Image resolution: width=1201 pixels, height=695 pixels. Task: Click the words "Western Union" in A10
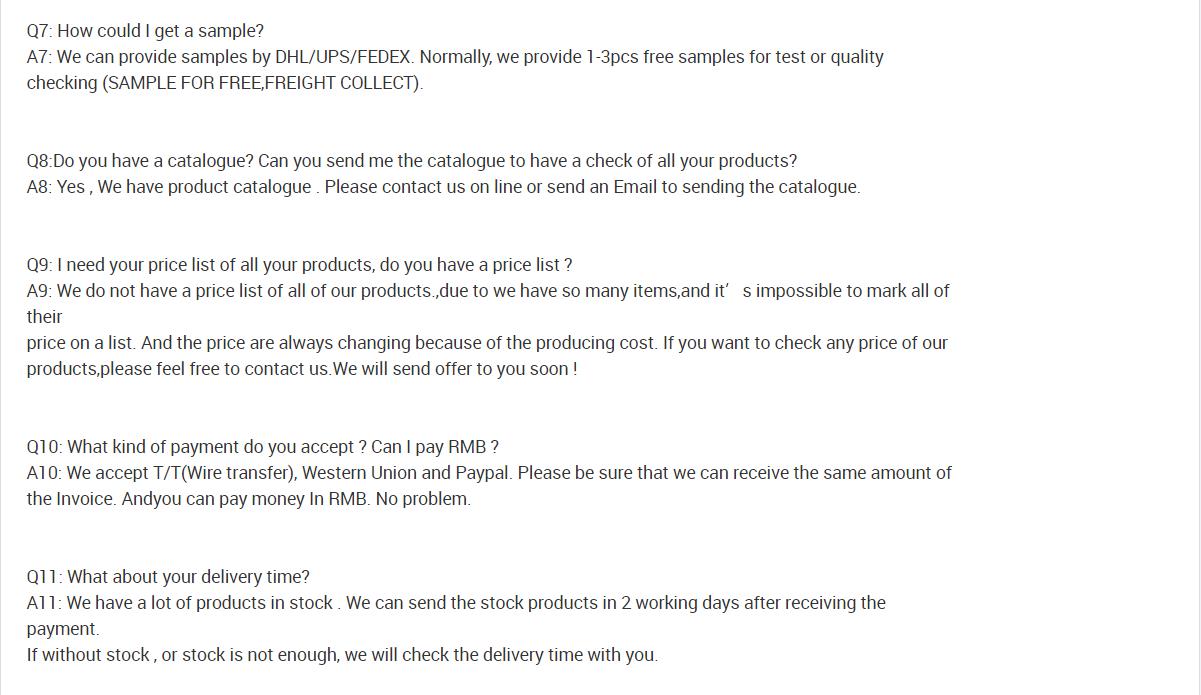click(x=359, y=473)
